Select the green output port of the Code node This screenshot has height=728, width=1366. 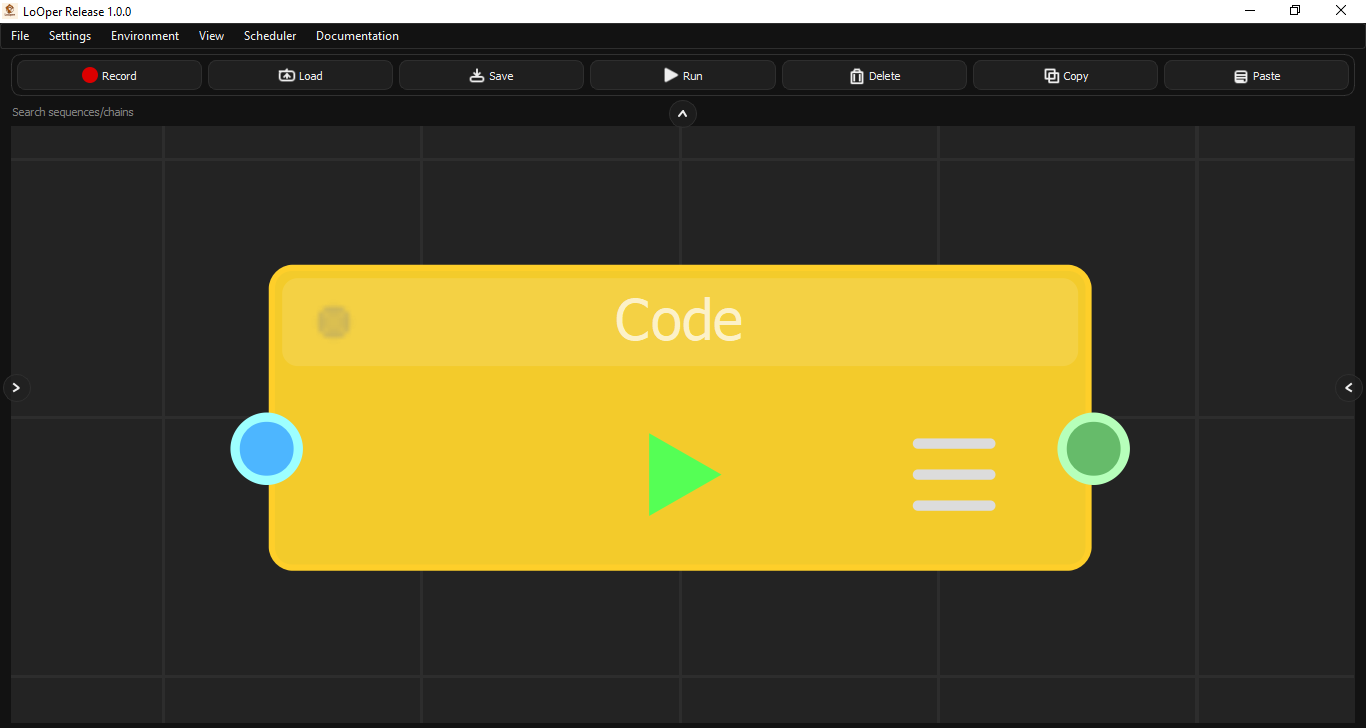coord(1094,449)
